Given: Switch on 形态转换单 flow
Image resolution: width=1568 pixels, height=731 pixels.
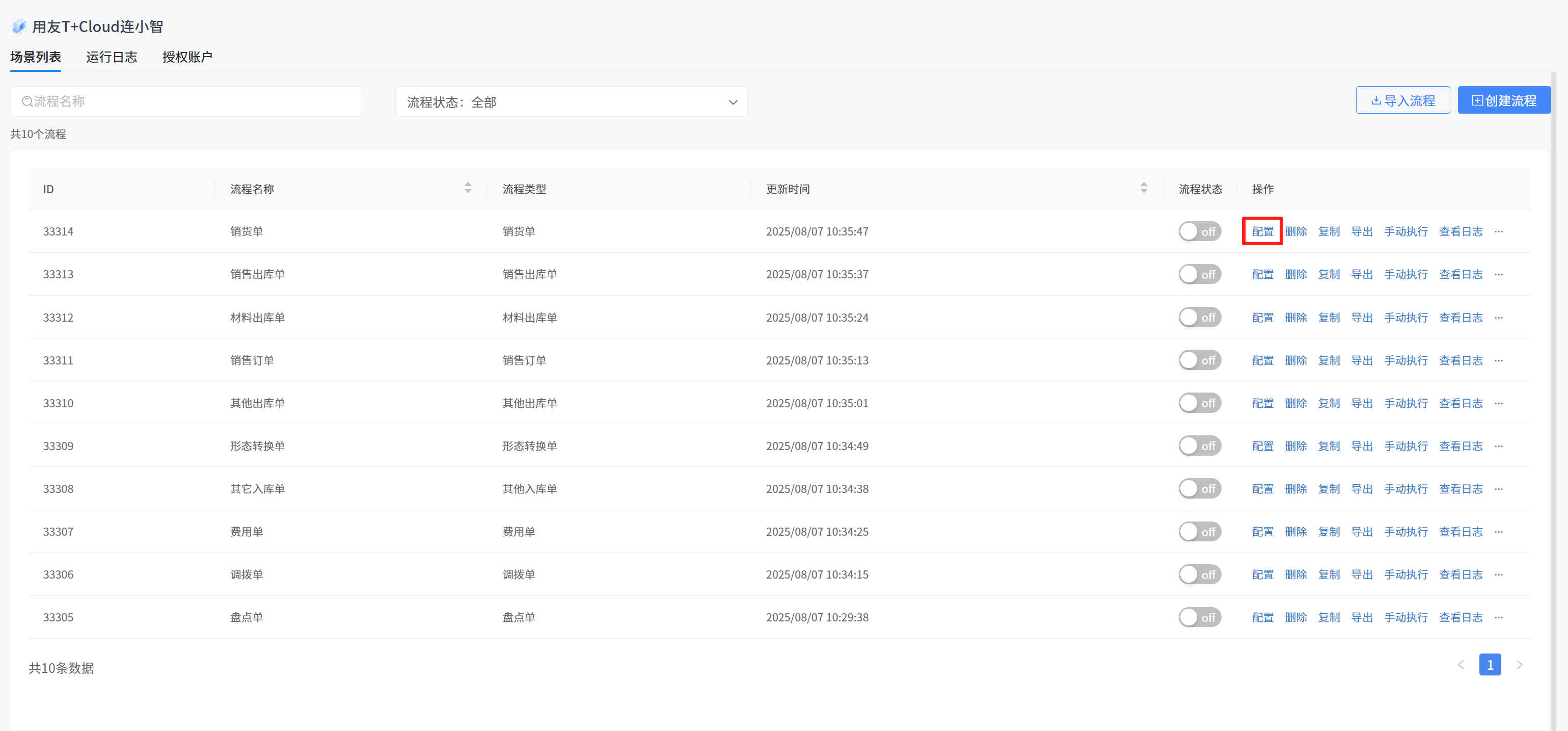Looking at the screenshot, I should tap(1200, 446).
